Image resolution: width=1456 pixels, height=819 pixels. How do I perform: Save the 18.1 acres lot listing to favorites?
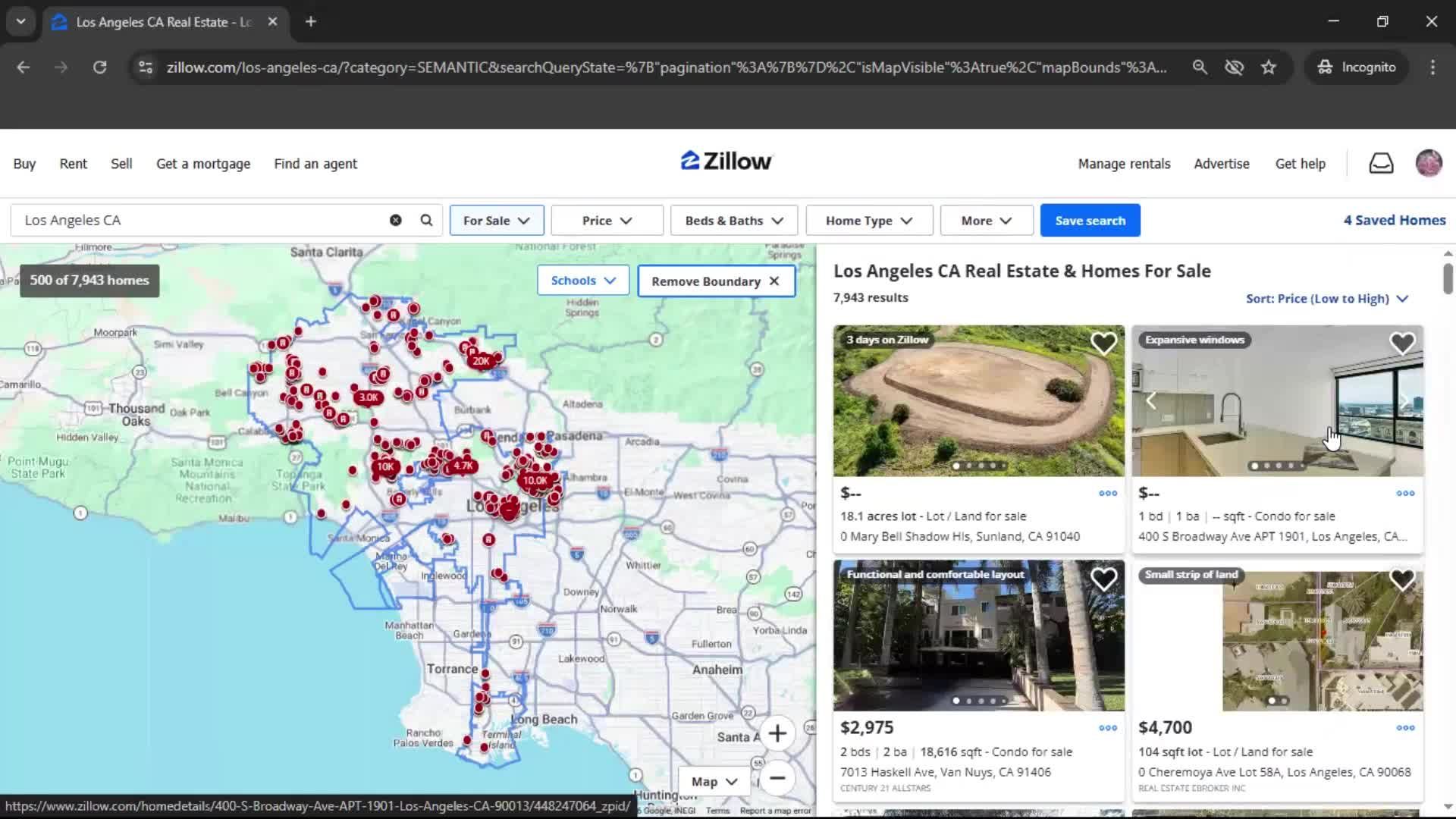click(x=1104, y=343)
